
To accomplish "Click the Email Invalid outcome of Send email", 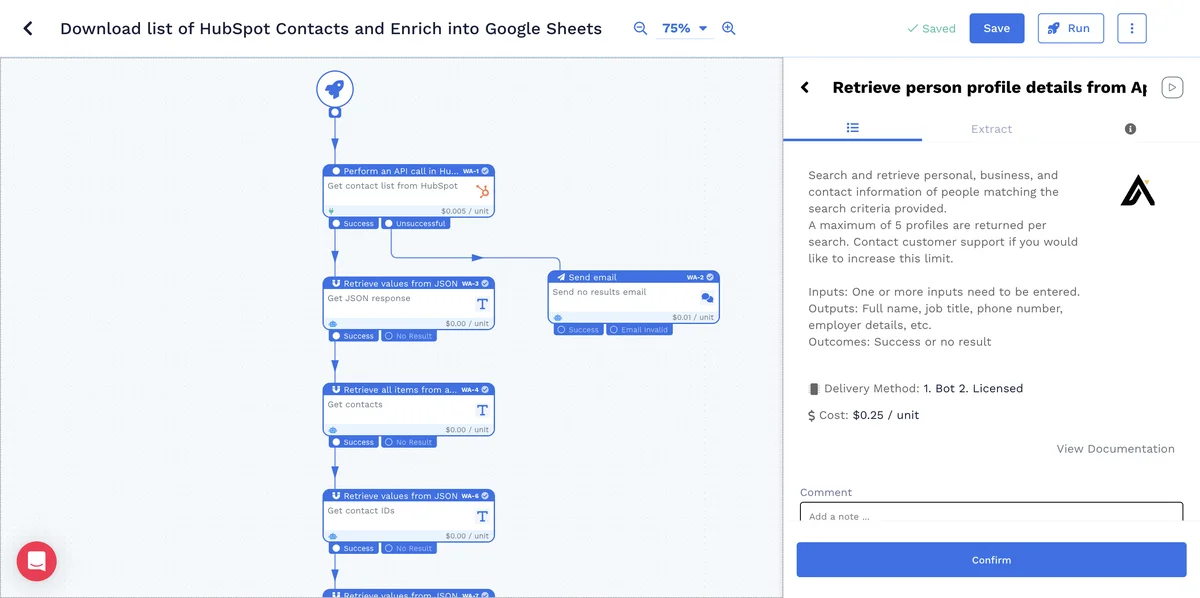I will click(639, 329).
